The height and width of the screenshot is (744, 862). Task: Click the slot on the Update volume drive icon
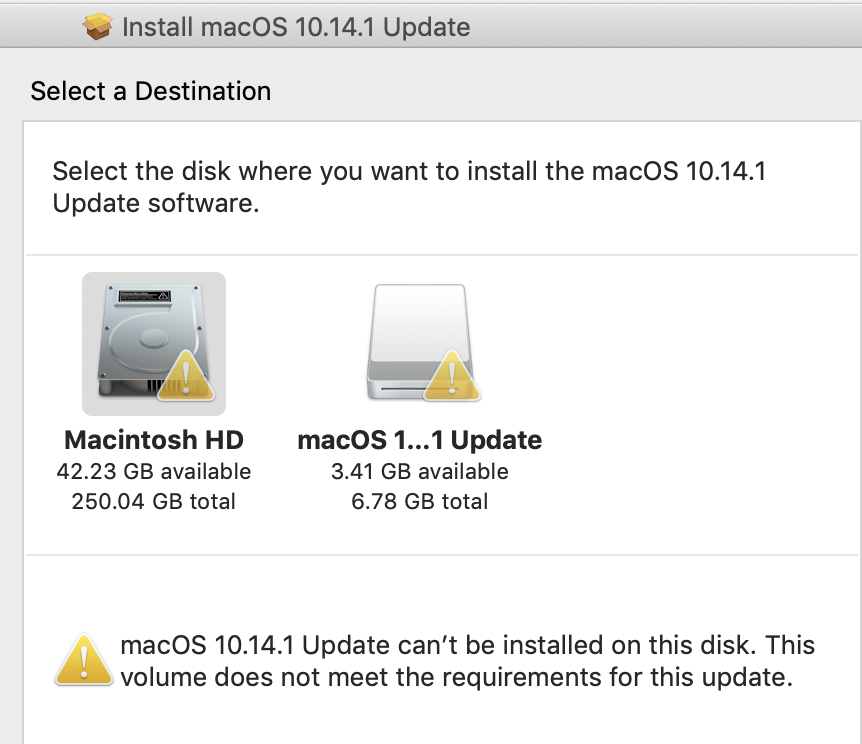click(400, 384)
